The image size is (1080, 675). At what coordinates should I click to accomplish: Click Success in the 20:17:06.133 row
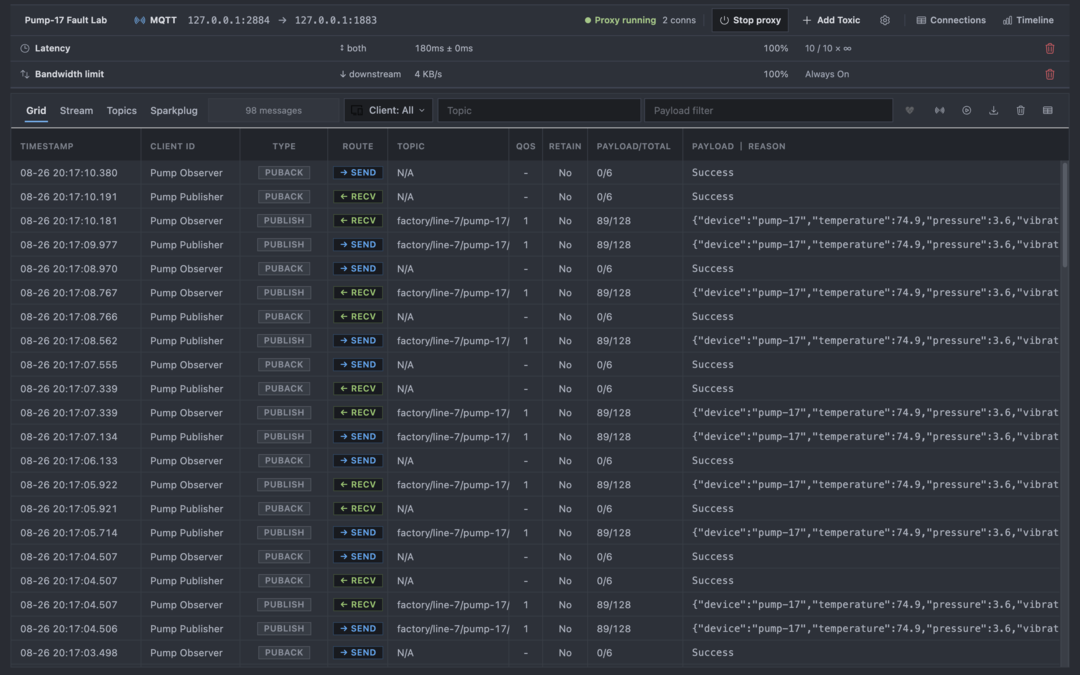pos(712,461)
